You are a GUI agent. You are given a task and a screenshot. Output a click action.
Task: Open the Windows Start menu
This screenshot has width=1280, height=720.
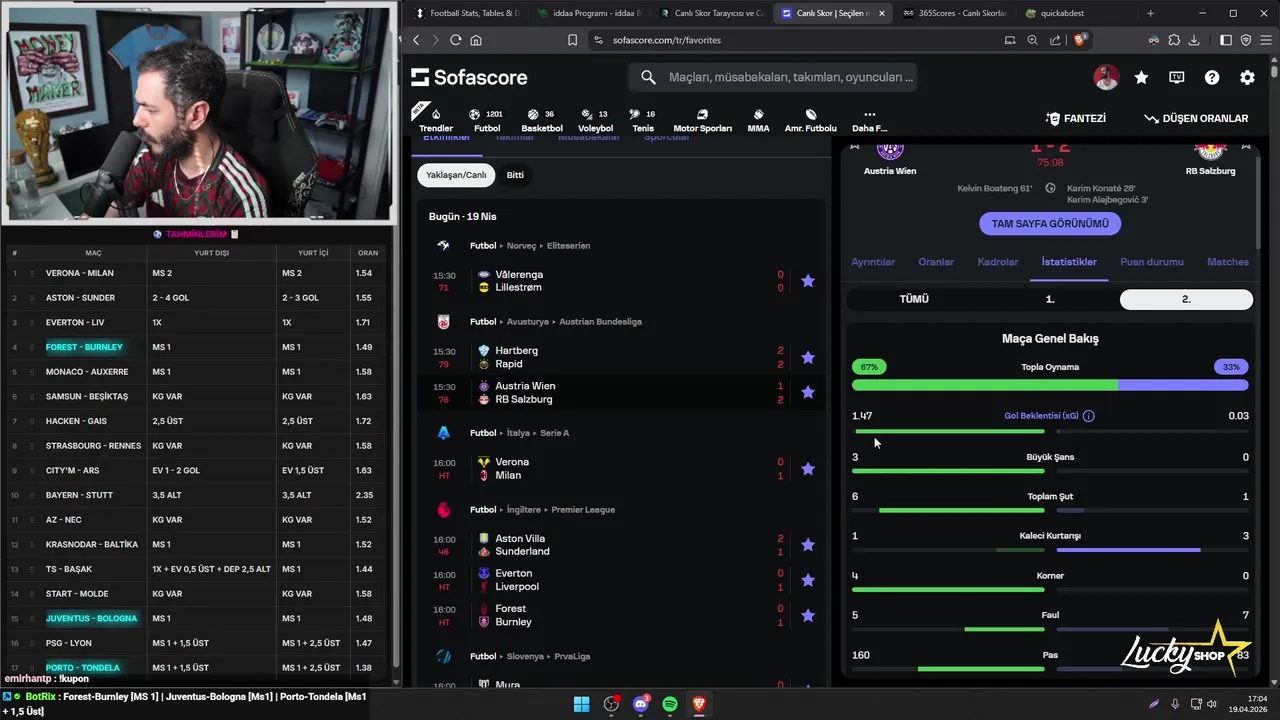tap(581, 704)
